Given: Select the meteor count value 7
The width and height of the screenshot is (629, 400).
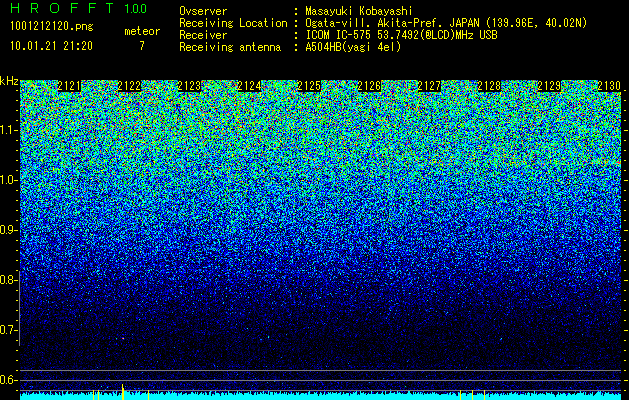Looking at the screenshot, I should click(x=142, y=46).
